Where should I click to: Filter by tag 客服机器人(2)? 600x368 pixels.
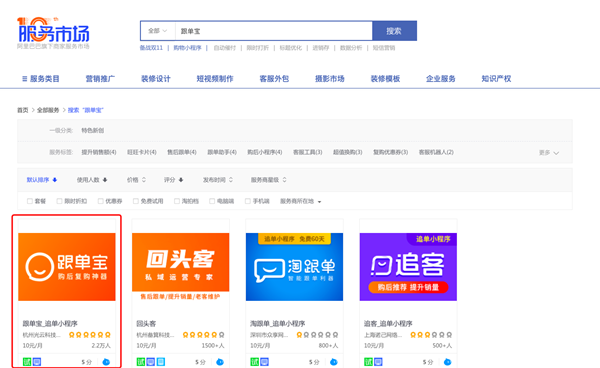[x=436, y=152]
